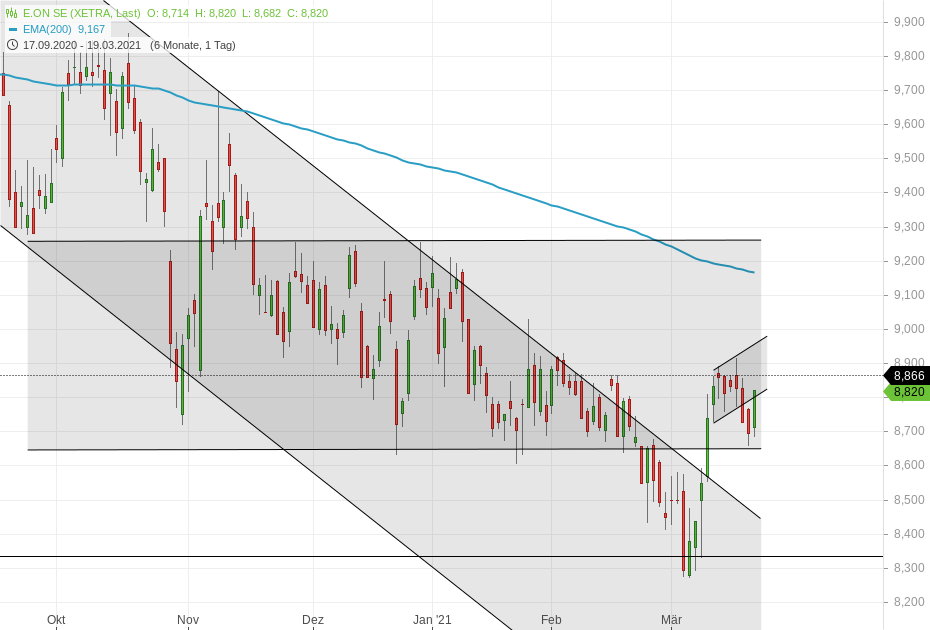The image size is (930, 630).
Task: Click the close value C: 8,820
Action: pos(307,13)
